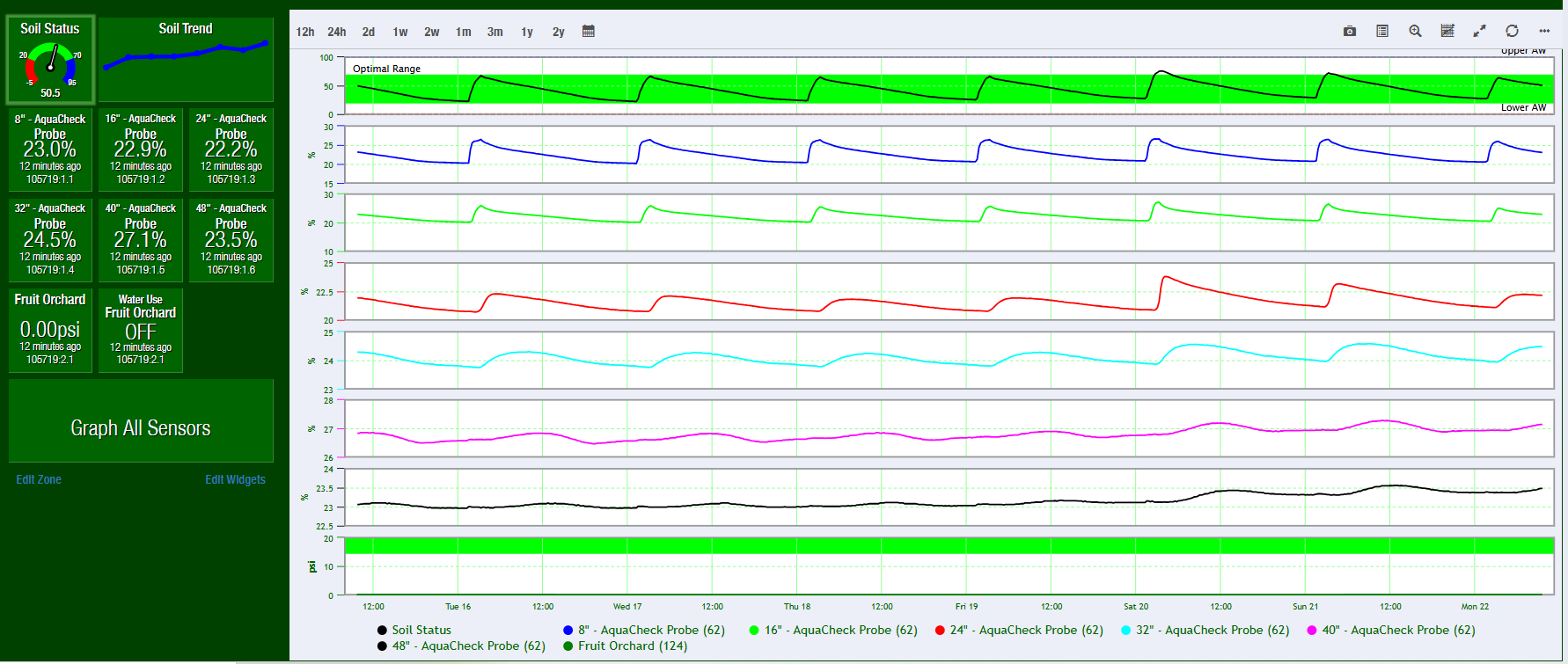The width and height of the screenshot is (1568, 664).
Task: Open the 16" AquaCheck Probe 22.9% tile
Action: pyautogui.click(x=141, y=150)
